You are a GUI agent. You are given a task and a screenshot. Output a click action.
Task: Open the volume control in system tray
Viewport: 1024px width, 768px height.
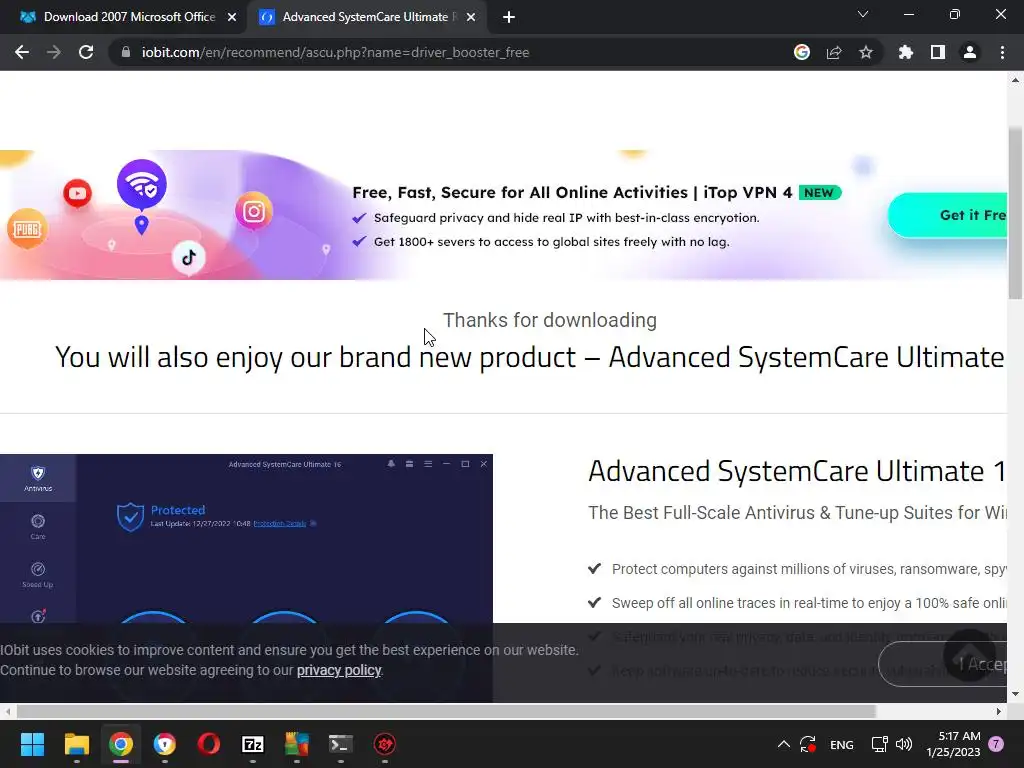pyautogui.click(x=904, y=744)
